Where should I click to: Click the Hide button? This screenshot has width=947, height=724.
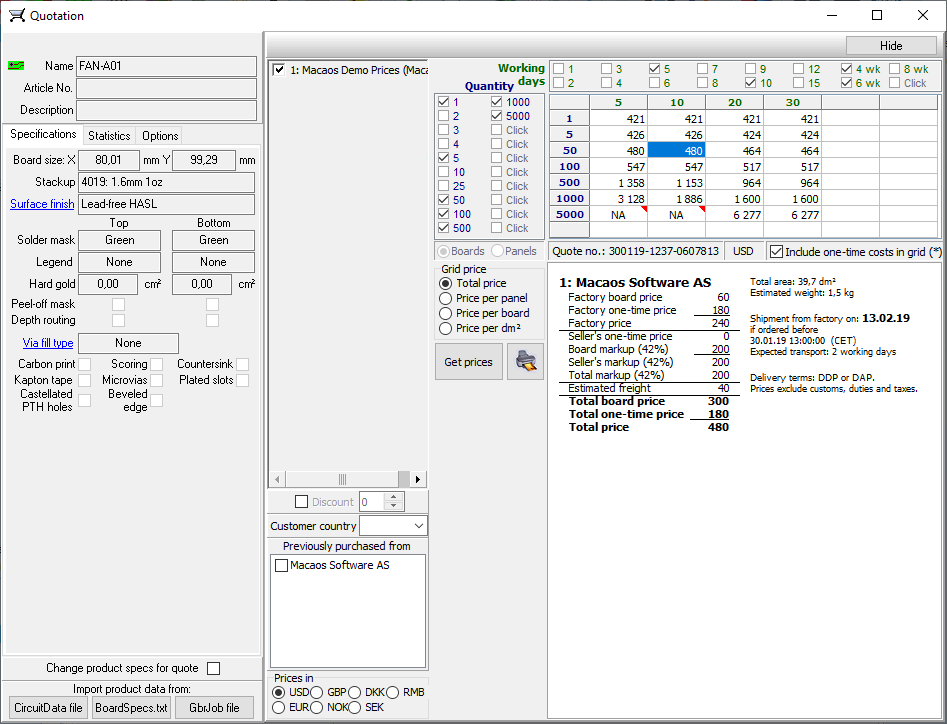point(891,46)
